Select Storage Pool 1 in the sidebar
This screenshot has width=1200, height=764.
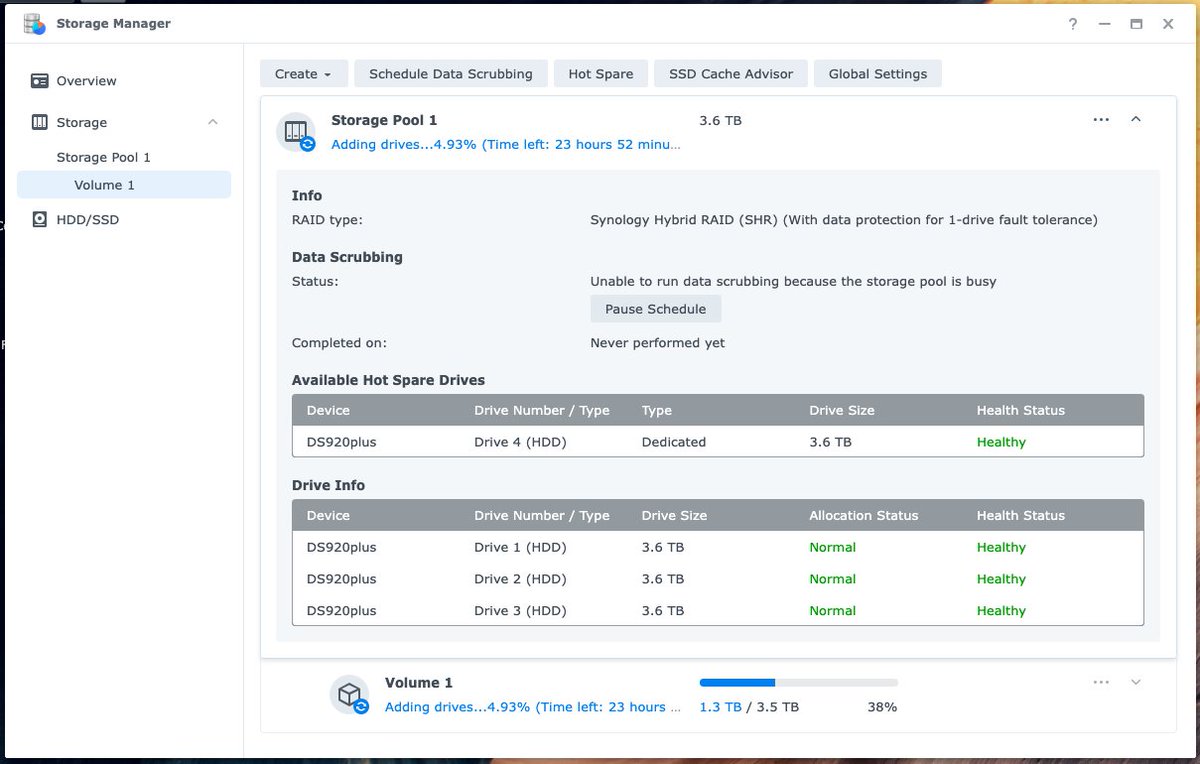click(105, 157)
